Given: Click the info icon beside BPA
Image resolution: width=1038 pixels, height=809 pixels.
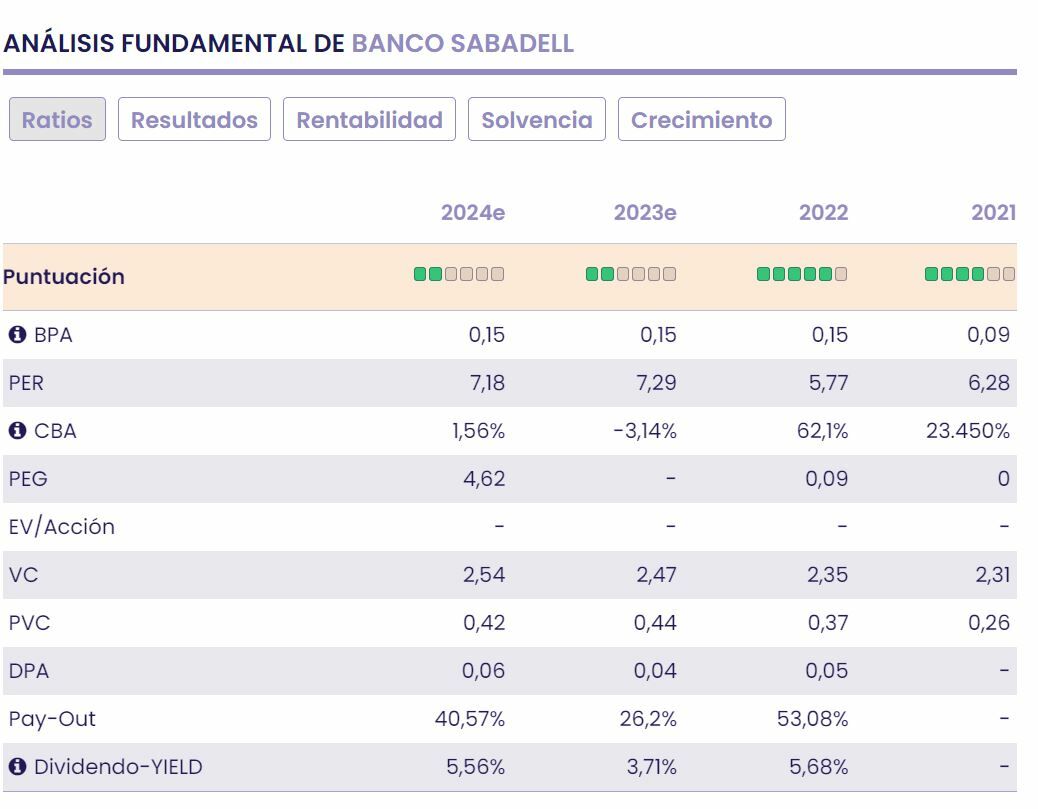Looking at the screenshot, I should tap(17, 335).
